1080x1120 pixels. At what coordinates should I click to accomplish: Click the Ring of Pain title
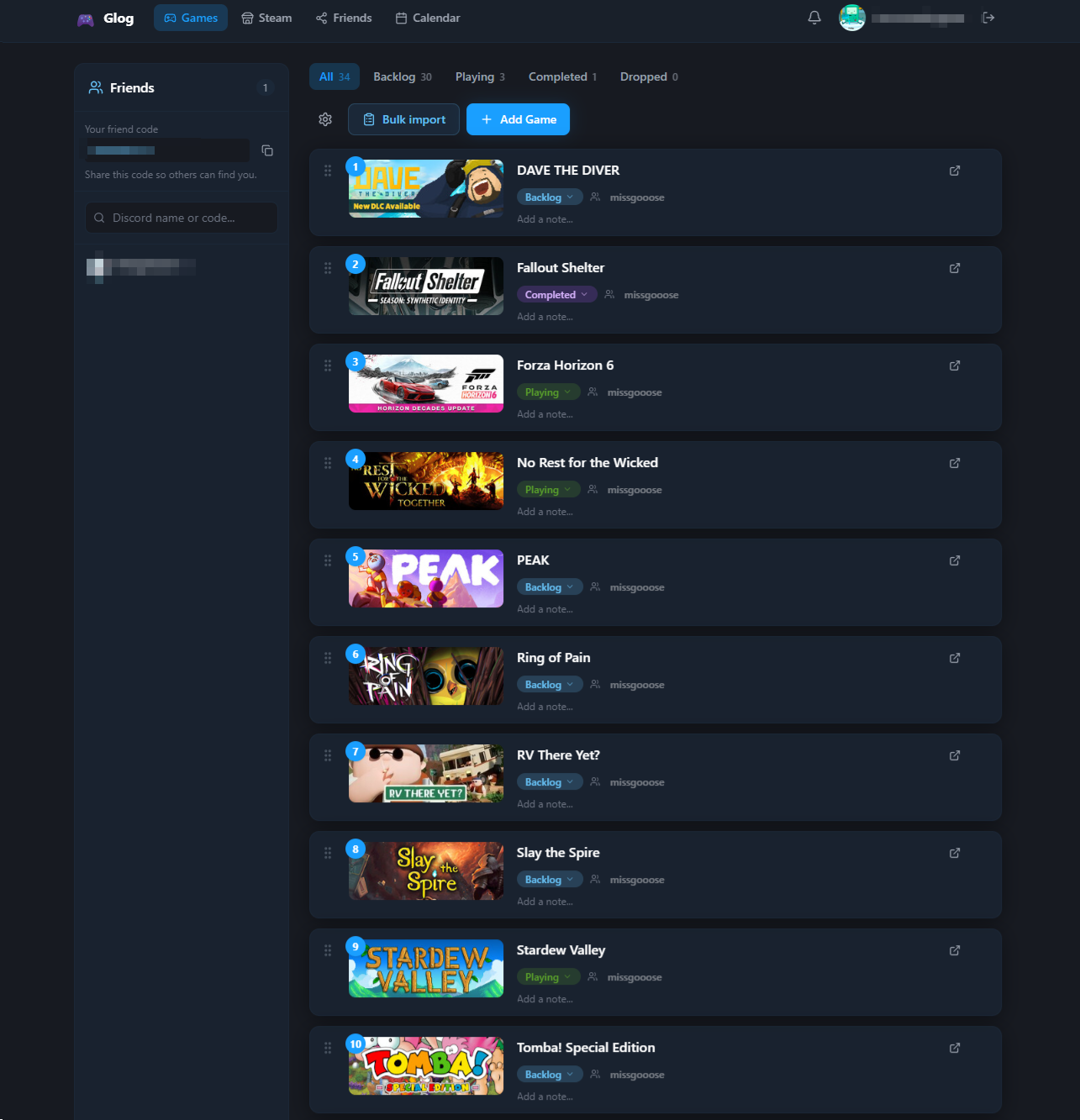pos(553,658)
